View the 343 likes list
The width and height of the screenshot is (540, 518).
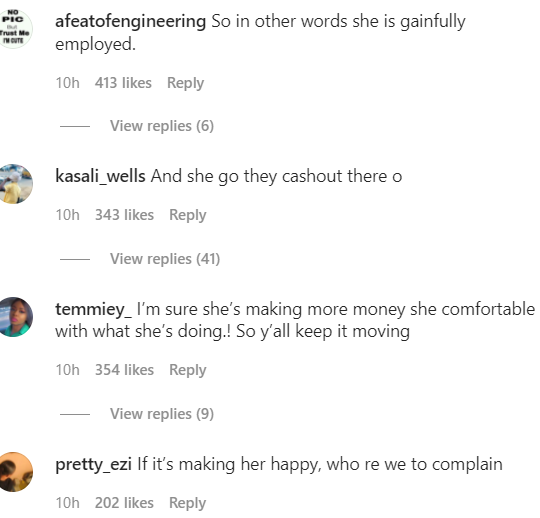124,215
